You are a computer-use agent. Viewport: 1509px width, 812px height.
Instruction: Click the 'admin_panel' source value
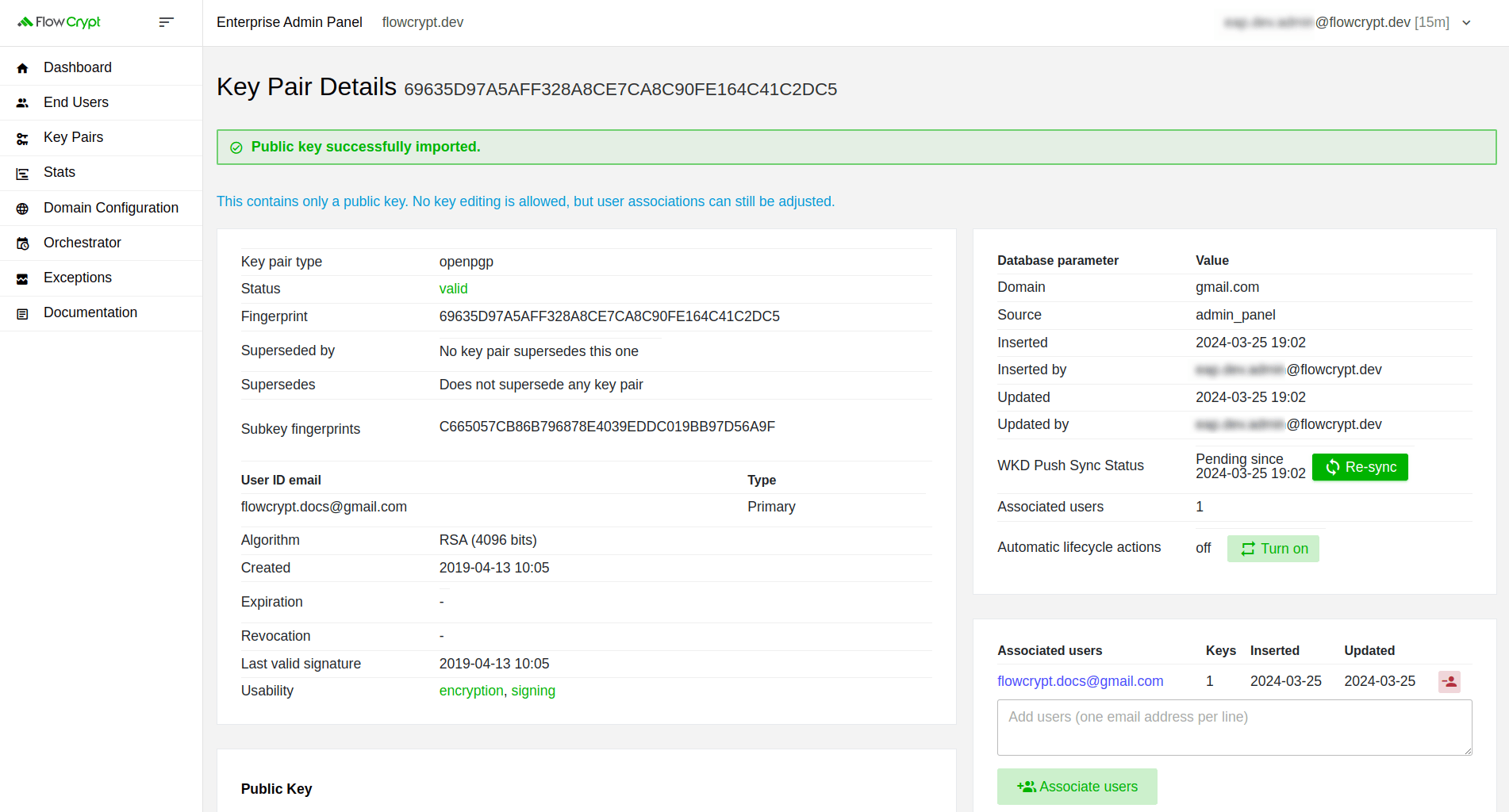click(x=1235, y=315)
